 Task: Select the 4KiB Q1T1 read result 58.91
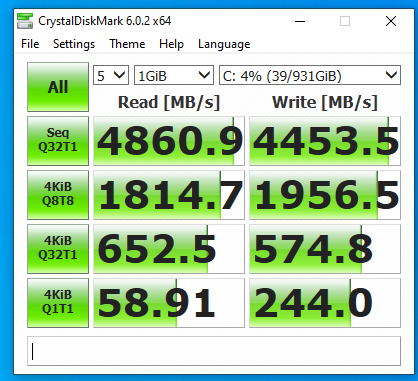point(169,303)
